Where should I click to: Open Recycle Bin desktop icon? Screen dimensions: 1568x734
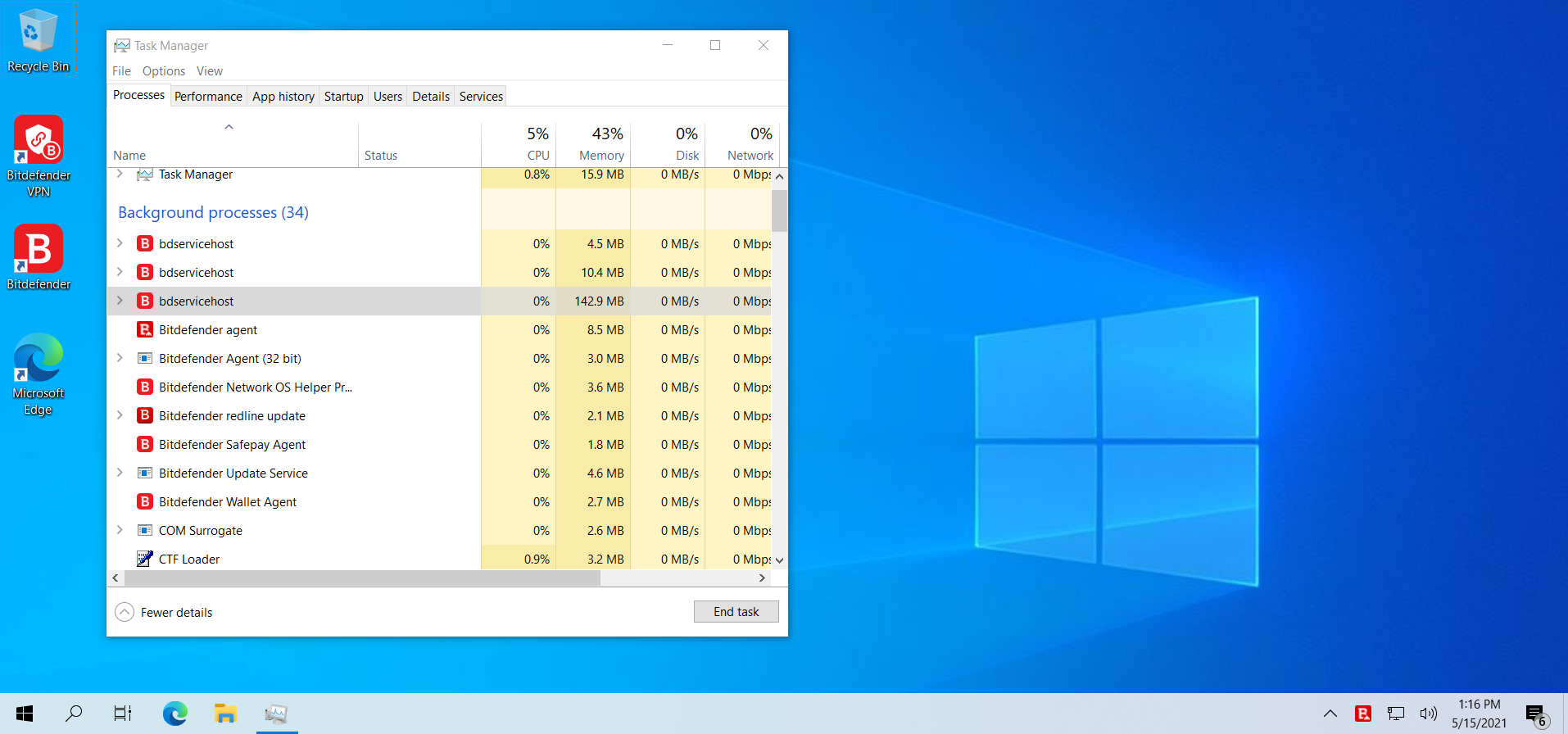[38, 41]
